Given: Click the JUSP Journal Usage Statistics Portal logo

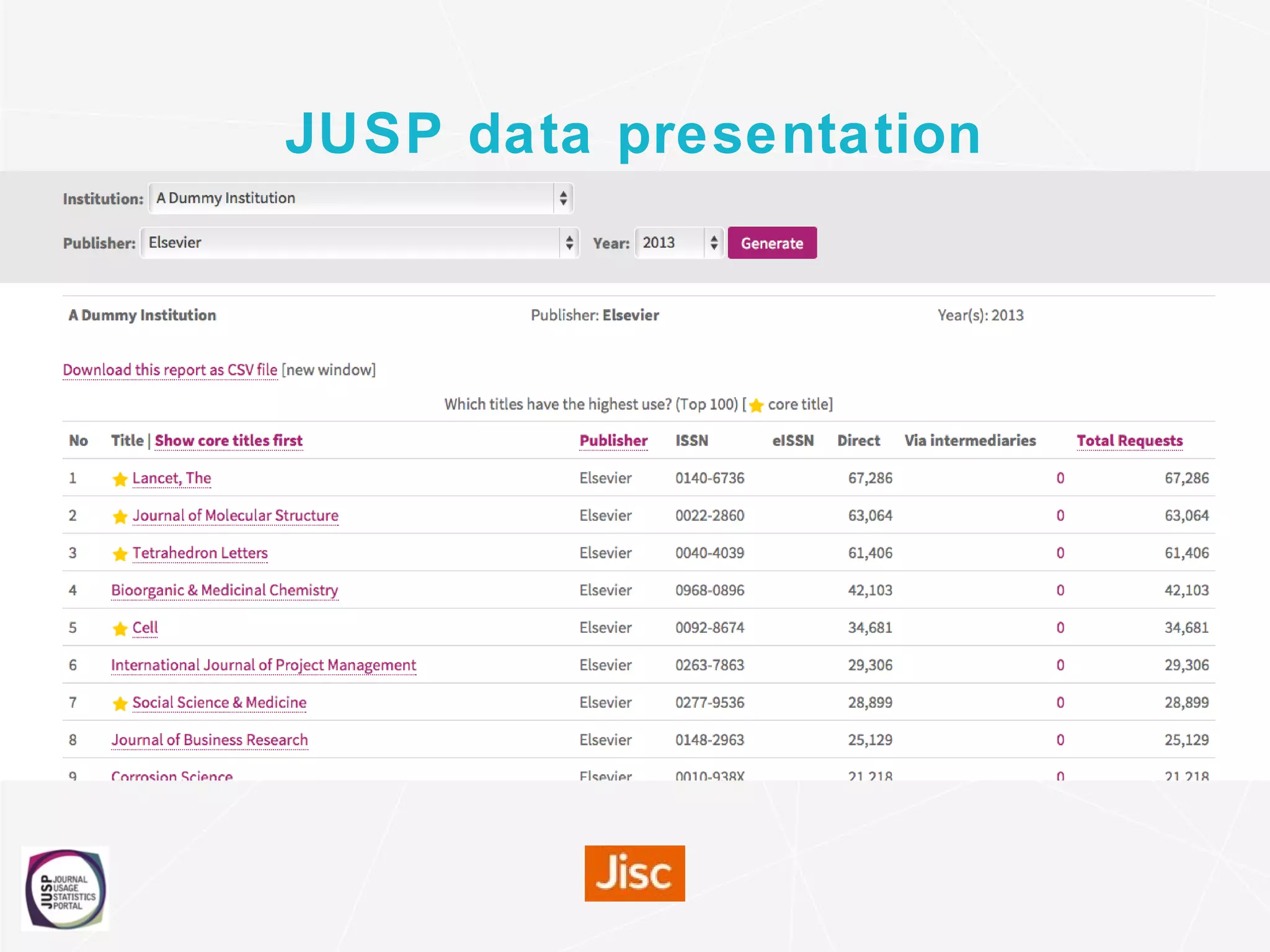Looking at the screenshot, I should coord(65,889).
